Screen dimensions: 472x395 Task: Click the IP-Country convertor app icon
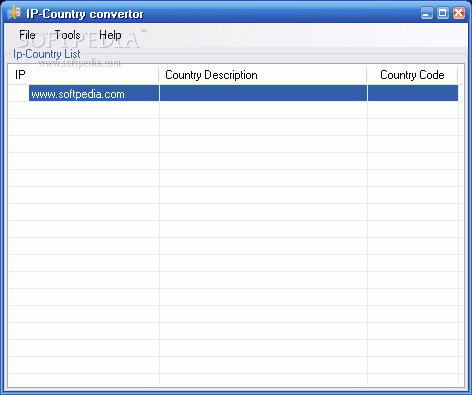coord(14,13)
